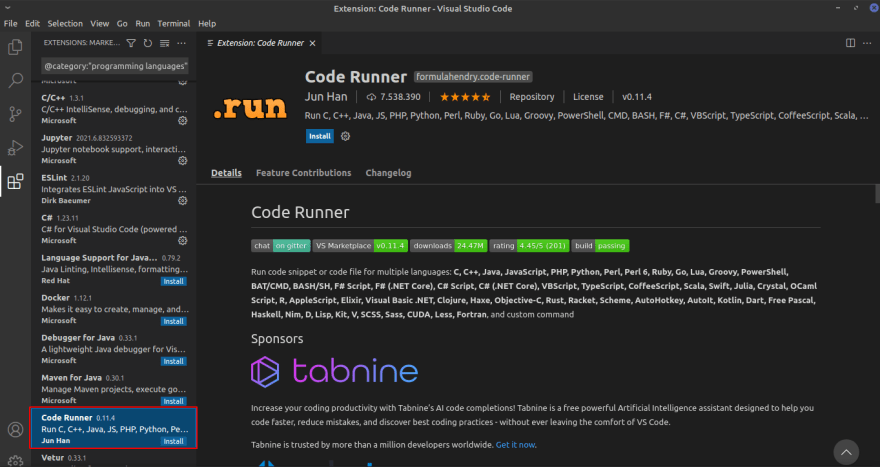Screen dimensions: 880x467
Task: Click the extensions search input field
Action: click(x=115, y=66)
